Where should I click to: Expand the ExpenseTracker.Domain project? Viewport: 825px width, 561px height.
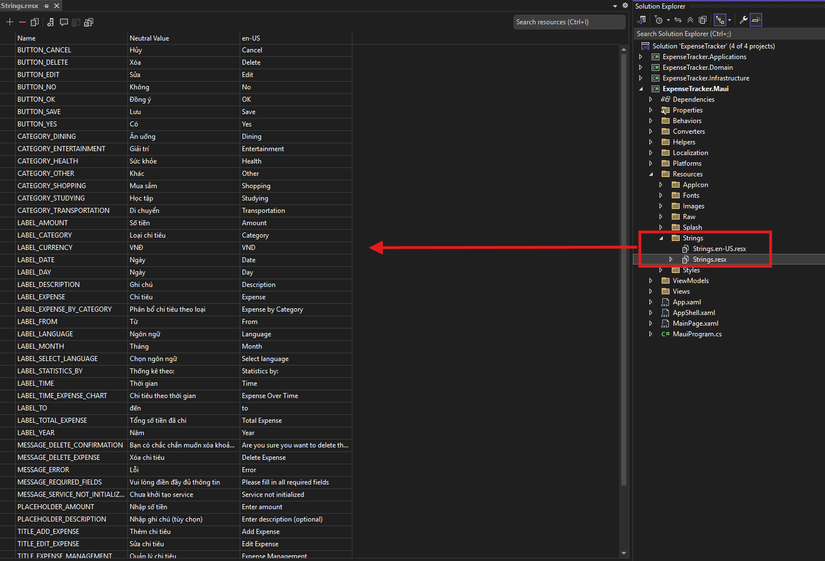pos(641,67)
